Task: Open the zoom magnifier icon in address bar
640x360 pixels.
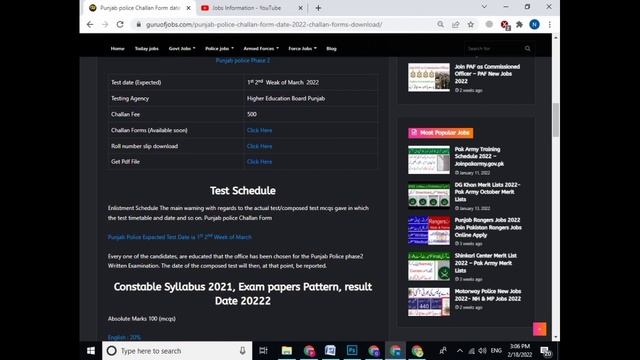Action: 440,24
